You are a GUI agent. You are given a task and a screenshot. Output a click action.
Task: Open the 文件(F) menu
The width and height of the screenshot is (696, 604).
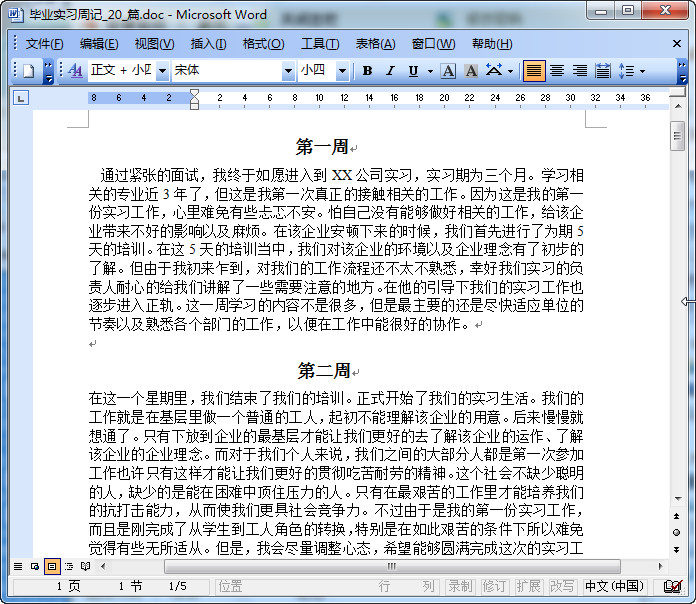point(44,44)
